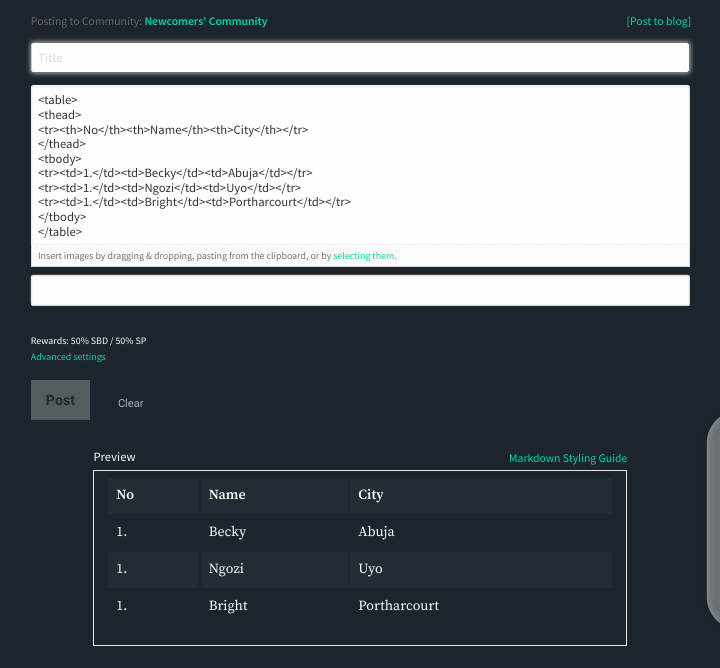
Task: Click the editor line containing Becky and Abuja
Action: click(175, 173)
